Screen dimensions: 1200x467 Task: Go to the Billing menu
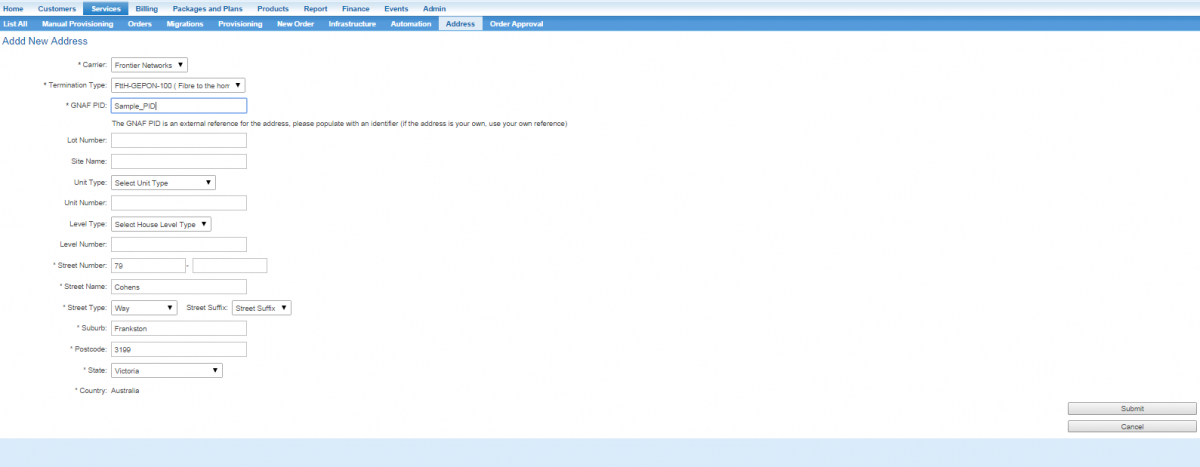tap(146, 8)
